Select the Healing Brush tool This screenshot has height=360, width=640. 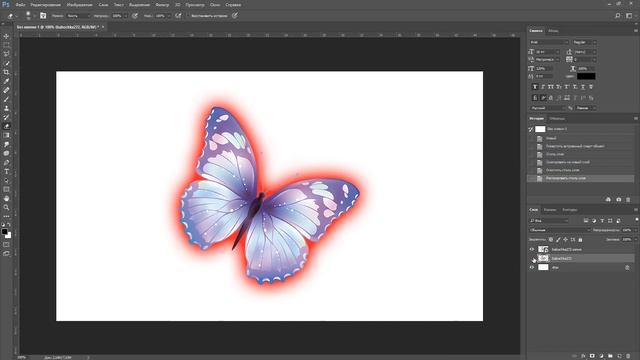[x=6, y=90]
